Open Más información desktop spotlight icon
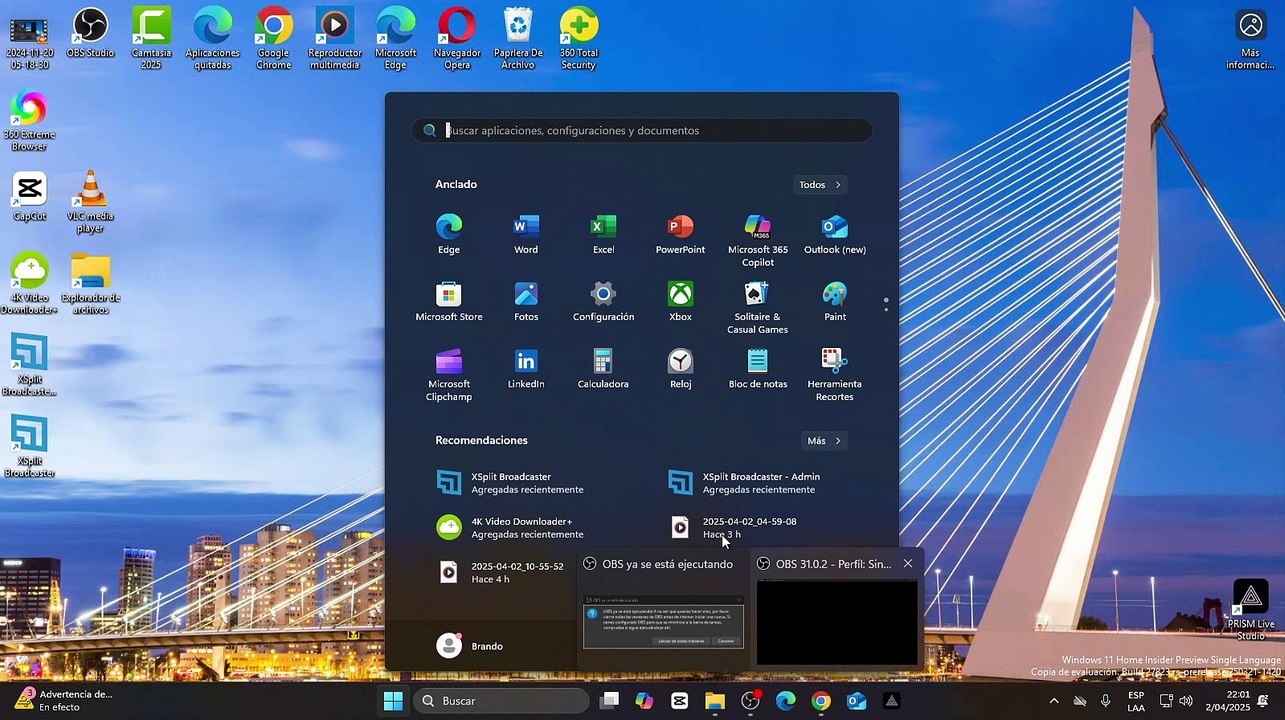Viewport: 1285px width, 720px height. tap(1250, 40)
